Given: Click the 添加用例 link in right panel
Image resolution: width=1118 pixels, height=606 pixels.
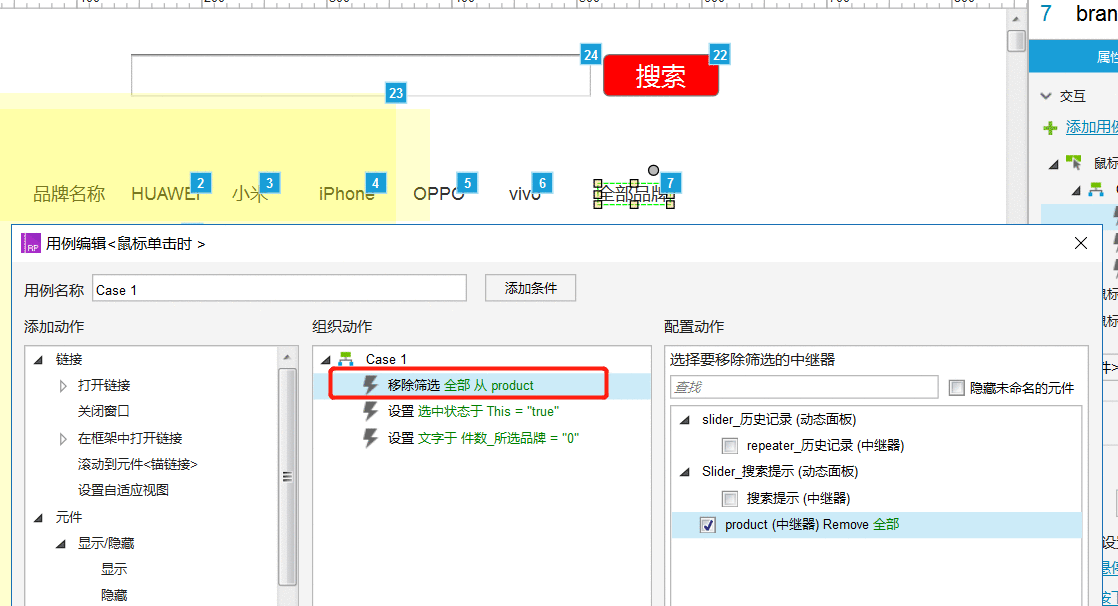Looking at the screenshot, I should (x=1091, y=127).
